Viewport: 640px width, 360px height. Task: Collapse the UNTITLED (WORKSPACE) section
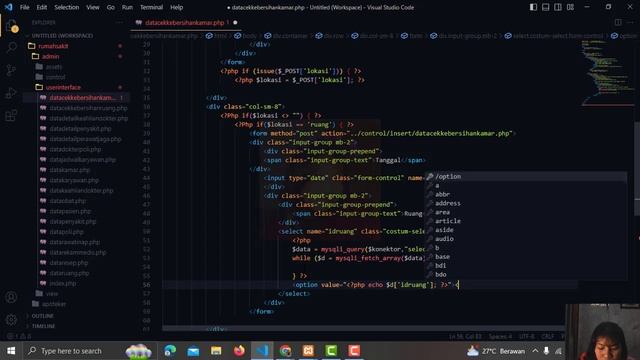pos(62,36)
